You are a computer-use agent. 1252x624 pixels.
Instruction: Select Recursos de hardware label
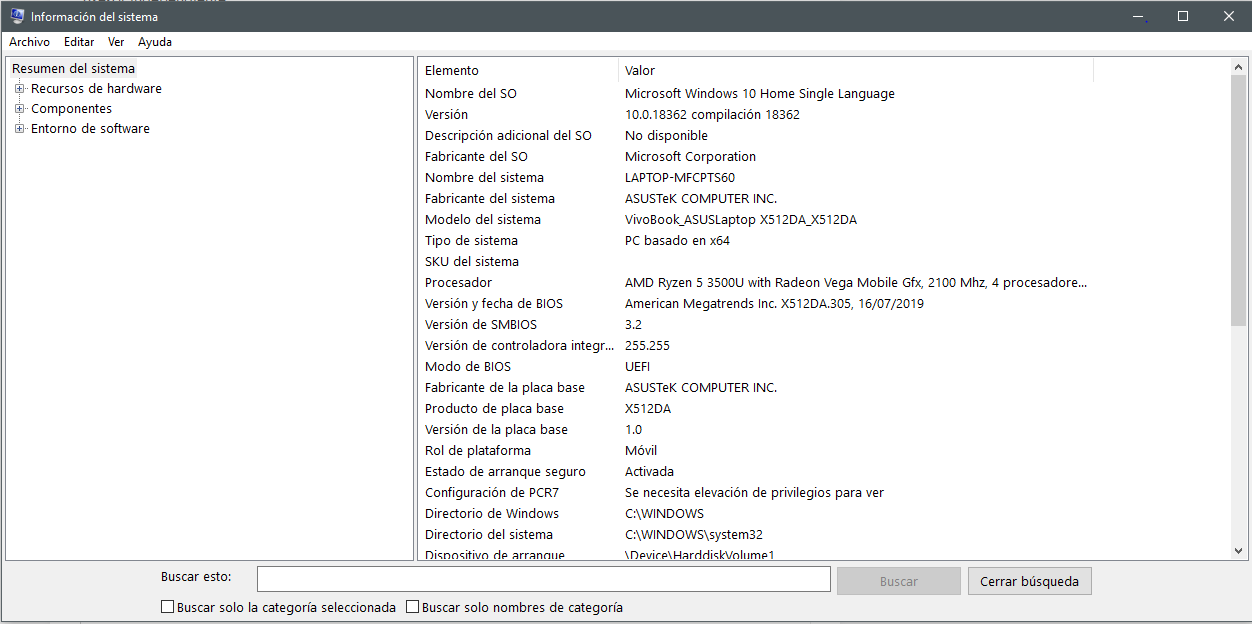coord(96,89)
